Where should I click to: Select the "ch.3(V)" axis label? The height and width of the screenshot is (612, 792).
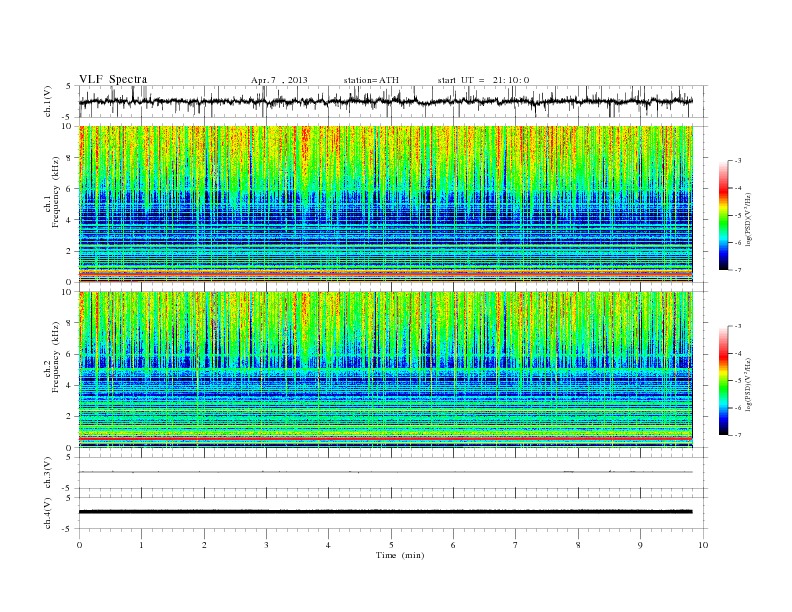pyautogui.click(x=48, y=473)
